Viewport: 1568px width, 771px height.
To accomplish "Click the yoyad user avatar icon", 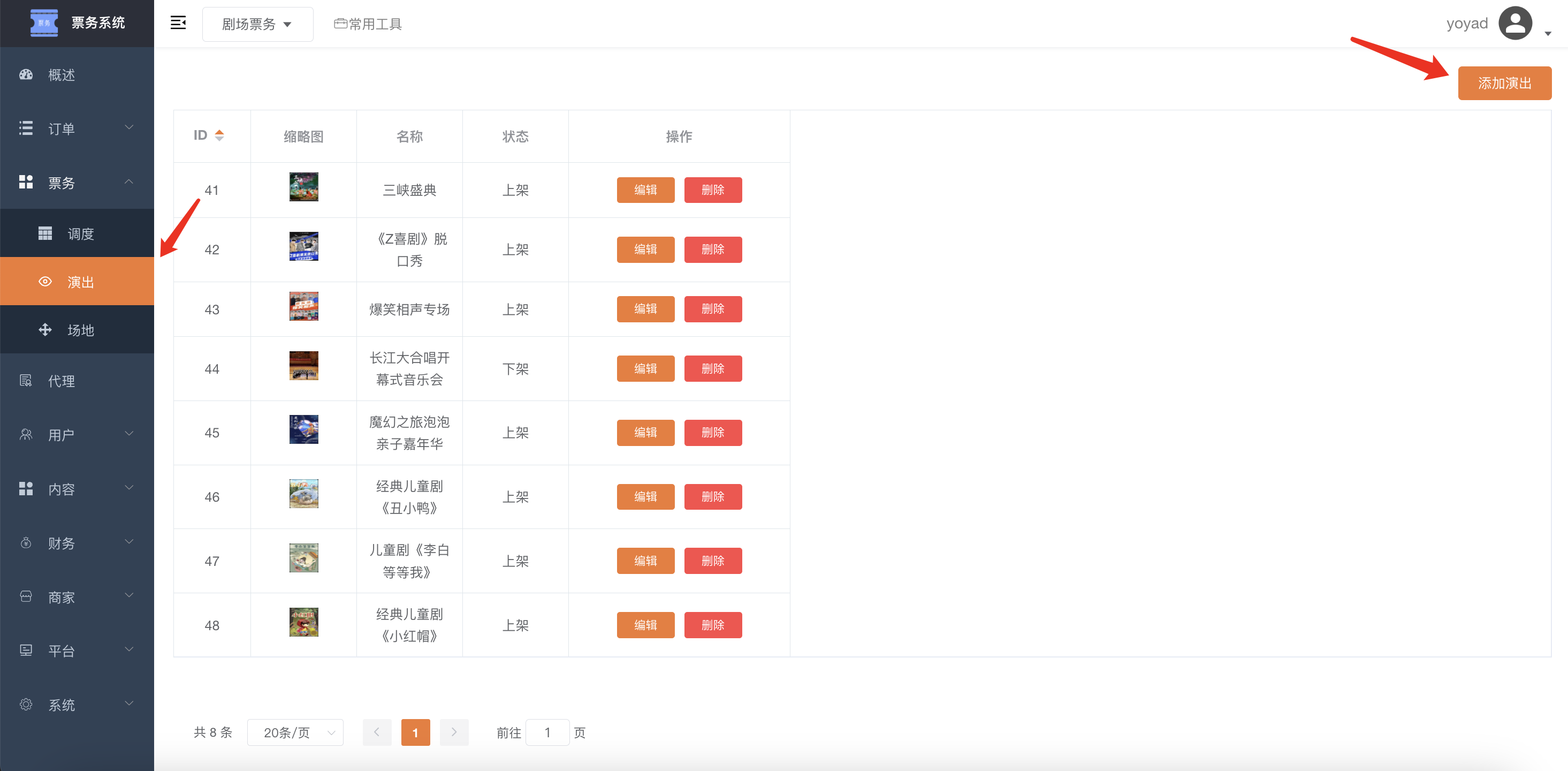I will (x=1515, y=23).
